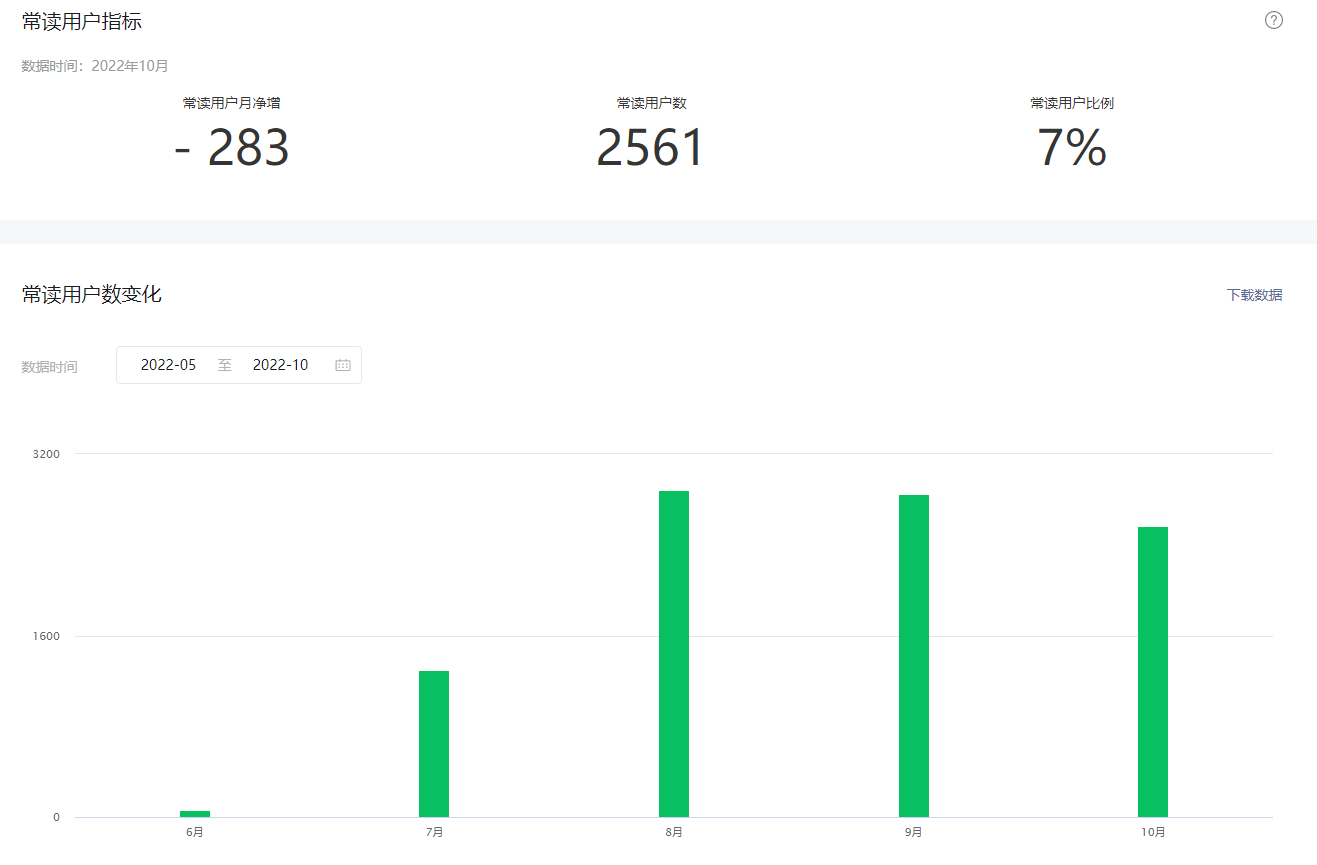Select the 7月 bar in chart
The image size is (1317, 865).
pyautogui.click(x=434, y=744)
